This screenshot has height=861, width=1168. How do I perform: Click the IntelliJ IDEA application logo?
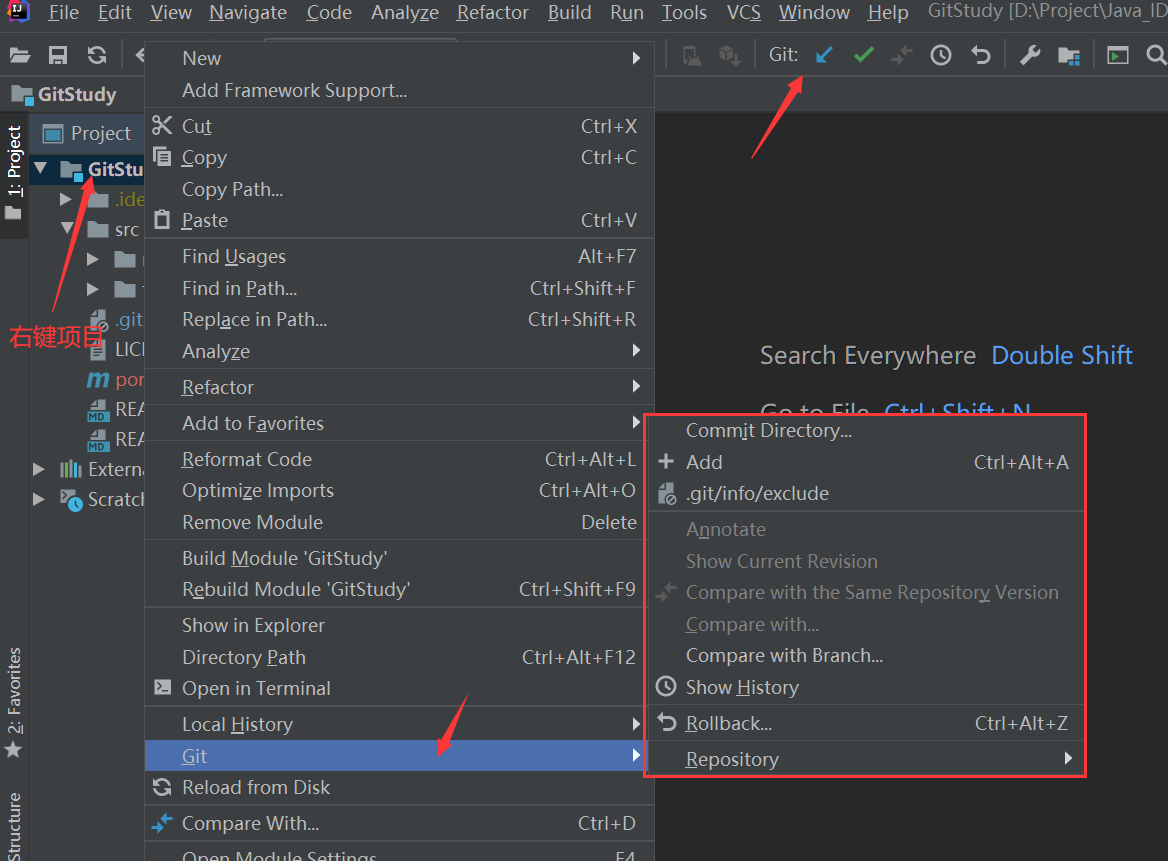18,12
